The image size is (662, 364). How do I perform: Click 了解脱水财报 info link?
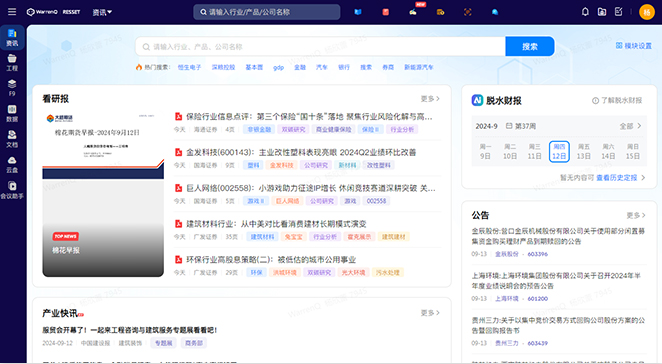tap(617, 101)
